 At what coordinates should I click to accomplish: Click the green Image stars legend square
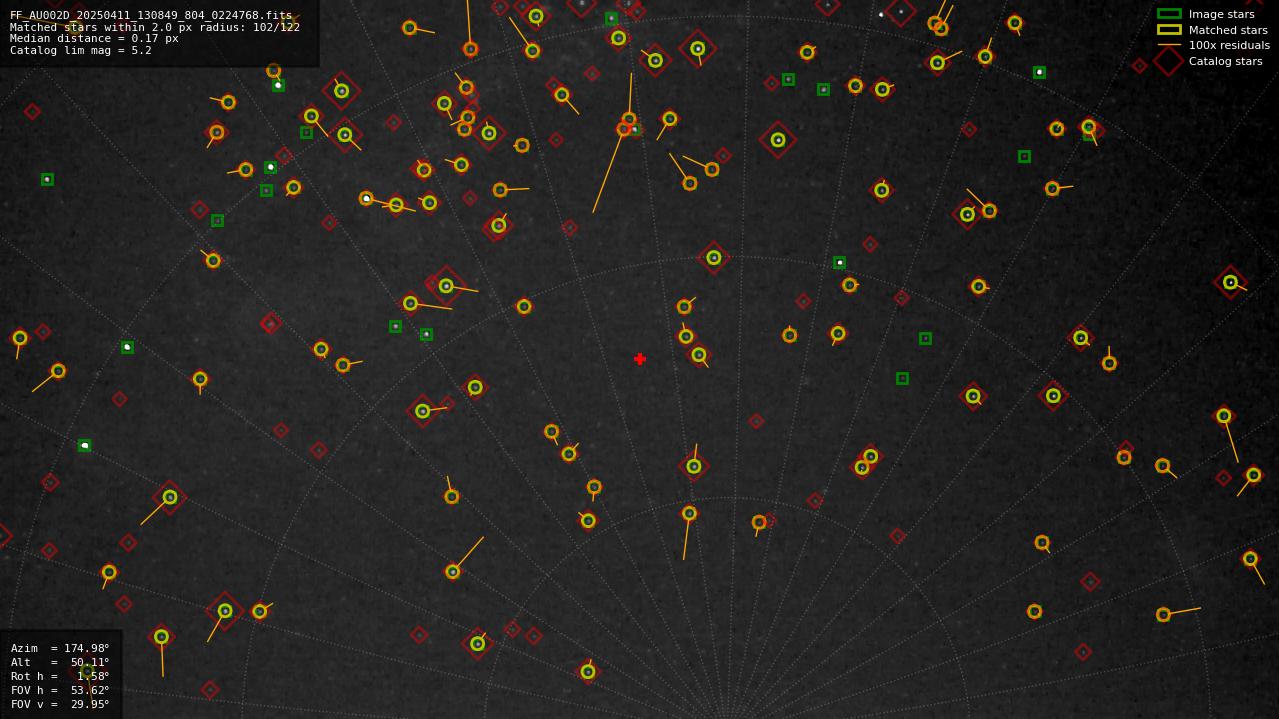pyautogui.click(x=1169, y=14)
